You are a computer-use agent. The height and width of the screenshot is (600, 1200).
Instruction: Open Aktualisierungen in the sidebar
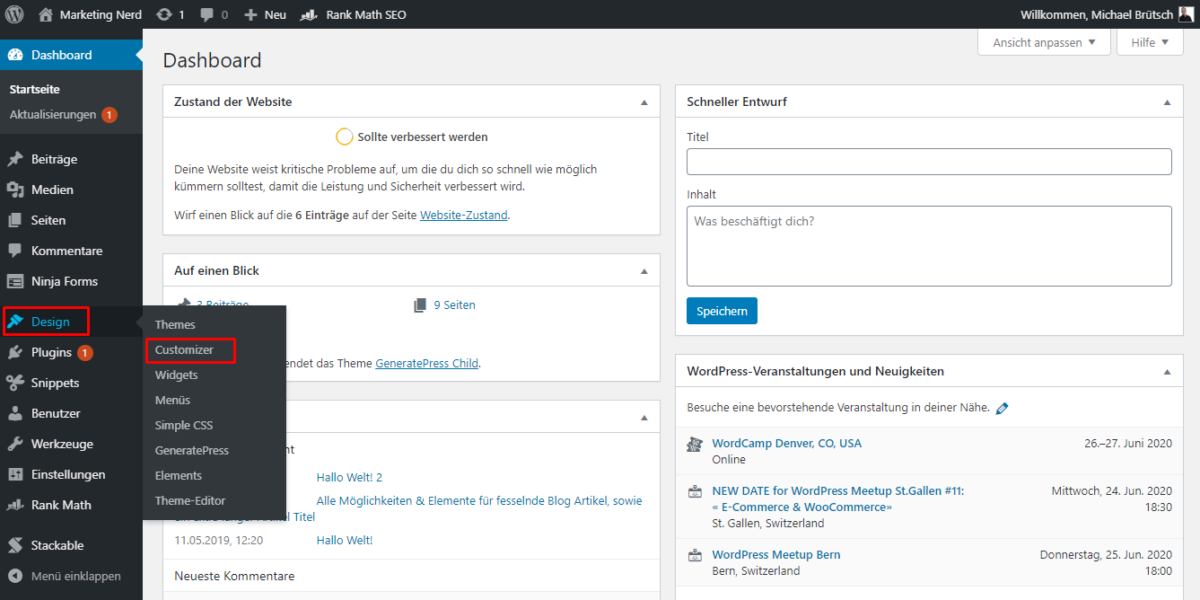53,115
